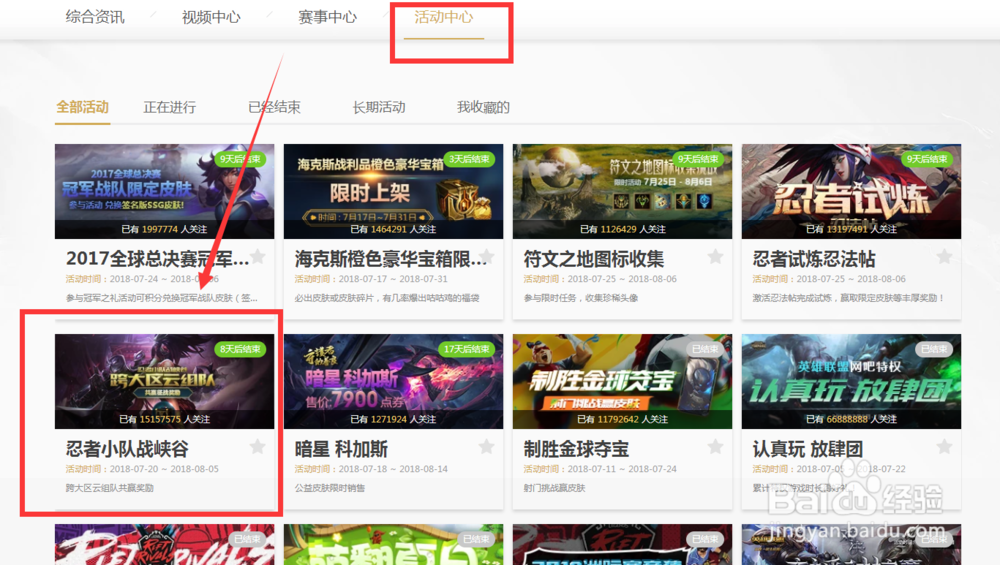1000x565 pixels.
Task: Open 认真玩放肆团 banner image
Action: (851, 381)
